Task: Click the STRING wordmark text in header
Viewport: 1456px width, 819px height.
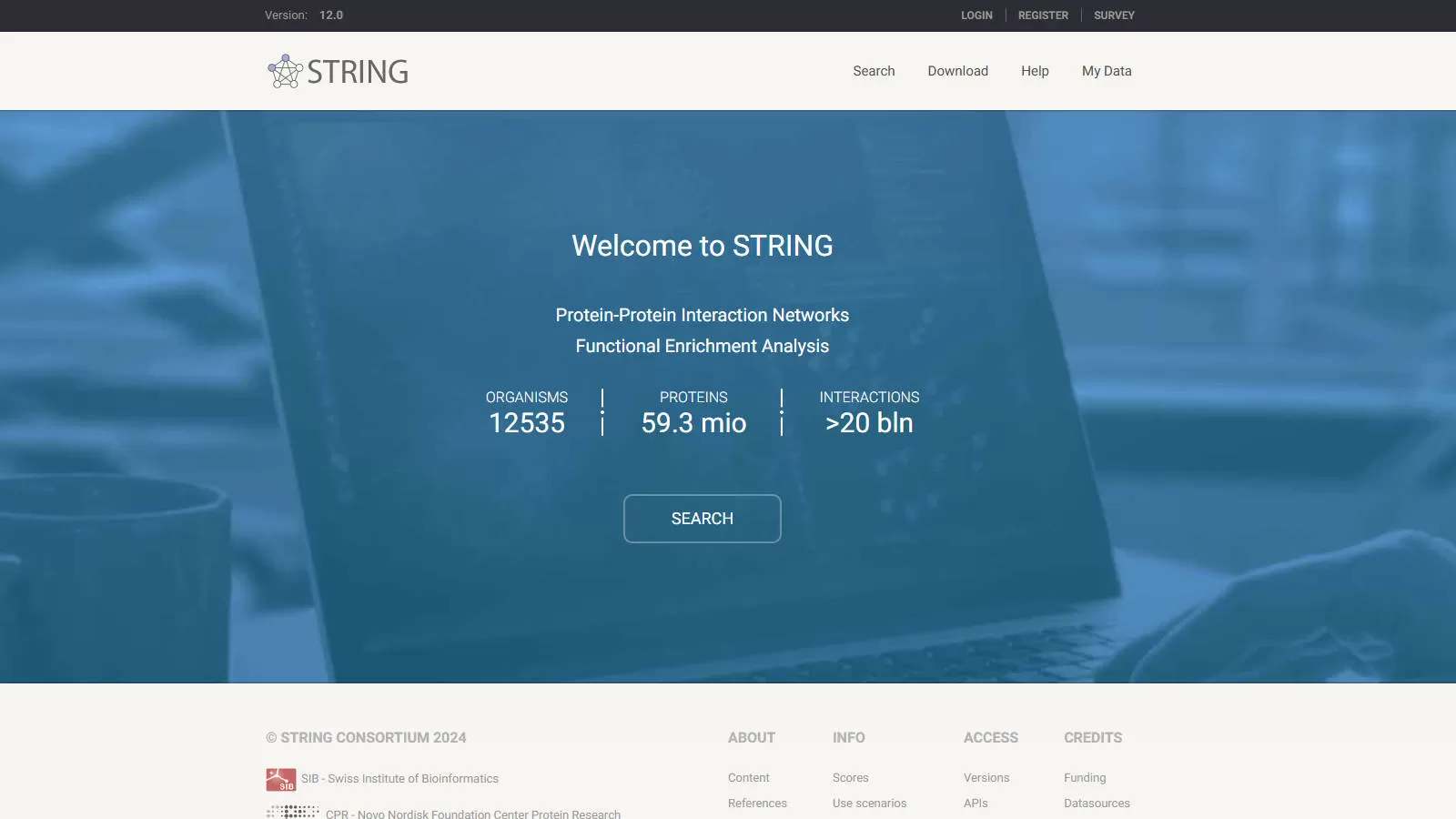Action: (x=358, y=72)
